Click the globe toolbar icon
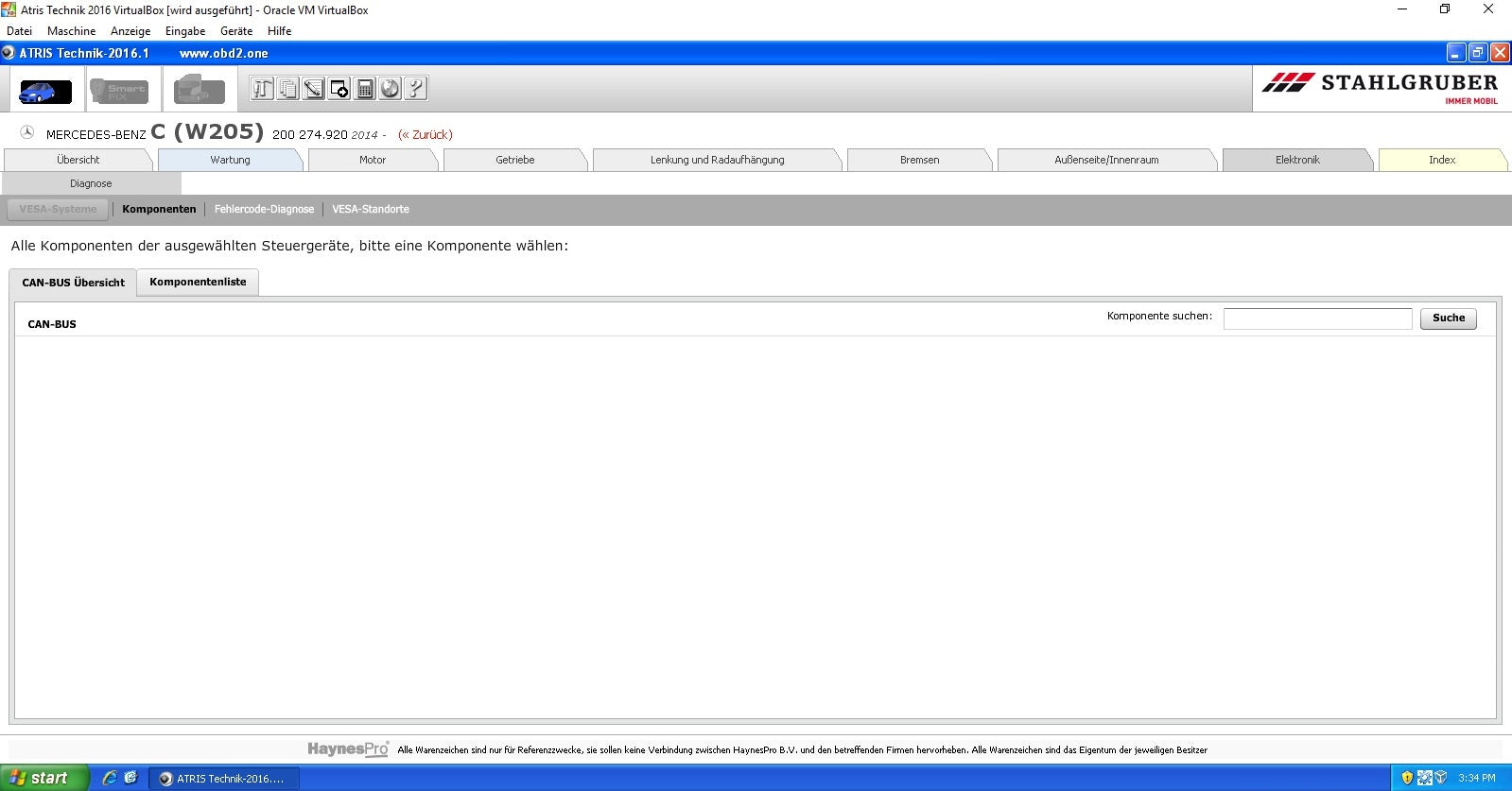1512x791 pixels. point(390,89)
